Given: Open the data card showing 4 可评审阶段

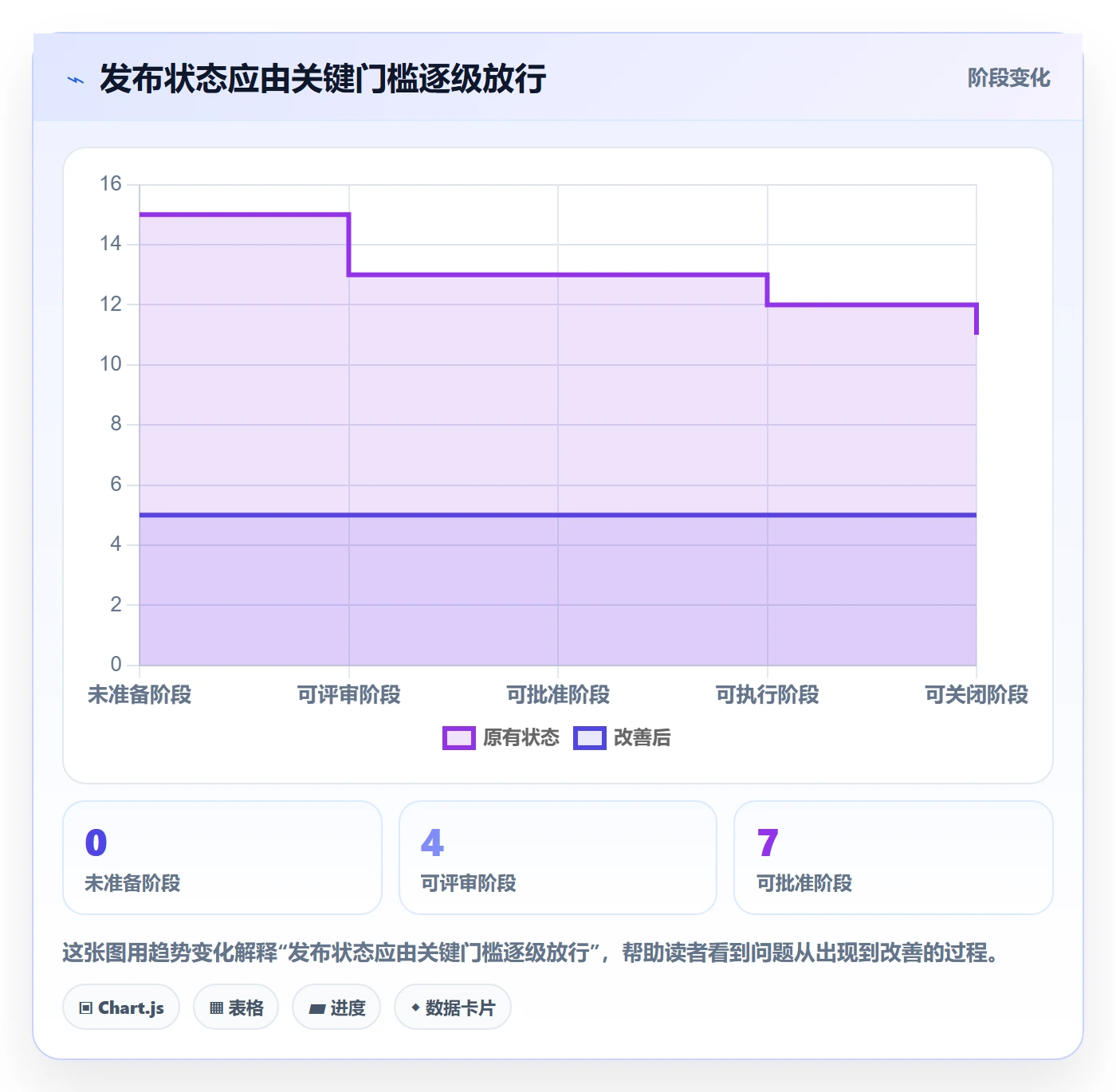Looking at the screenshot, I should [x=558, y=858].
